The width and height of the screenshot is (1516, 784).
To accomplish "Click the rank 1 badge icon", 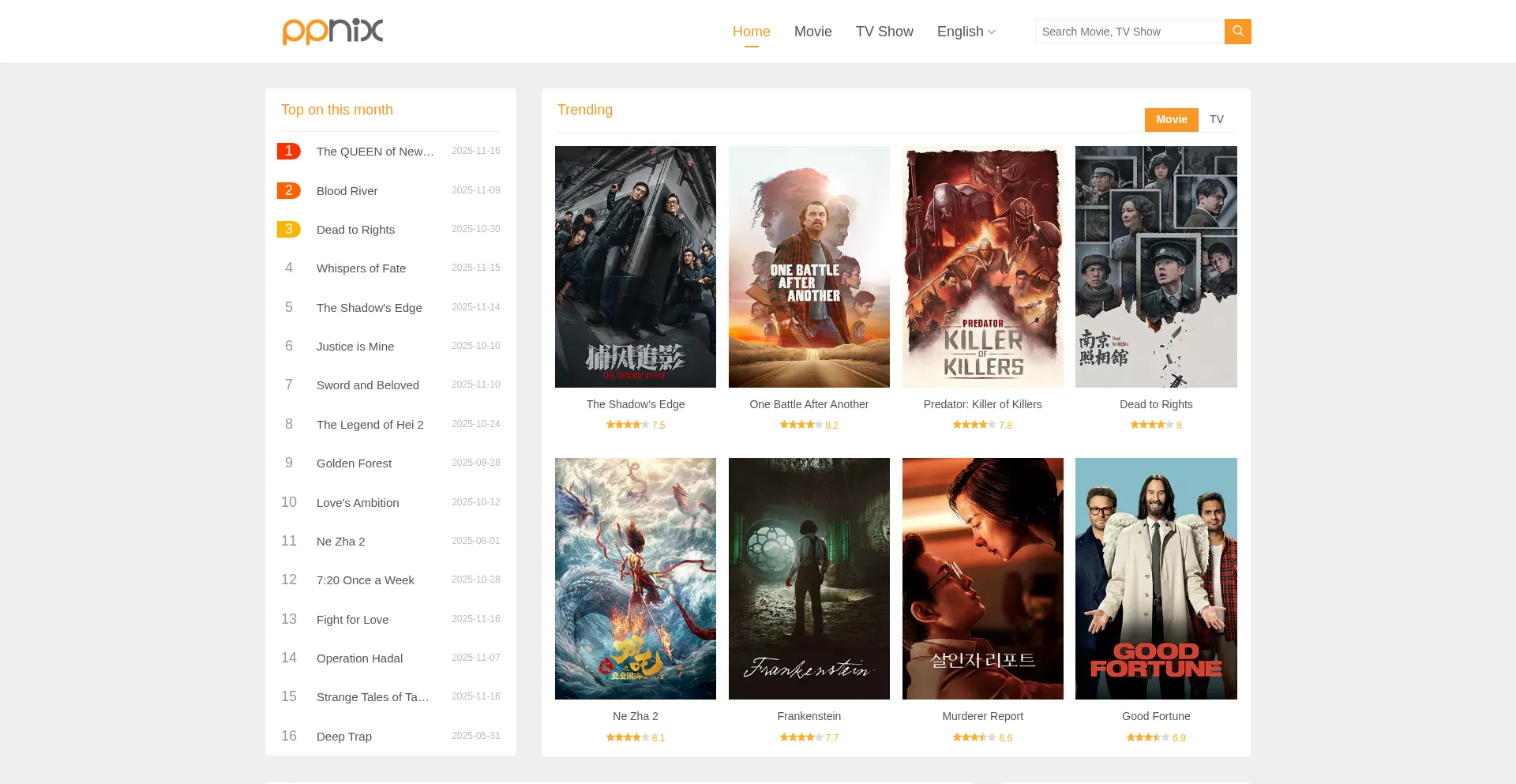I will (288, 151).
